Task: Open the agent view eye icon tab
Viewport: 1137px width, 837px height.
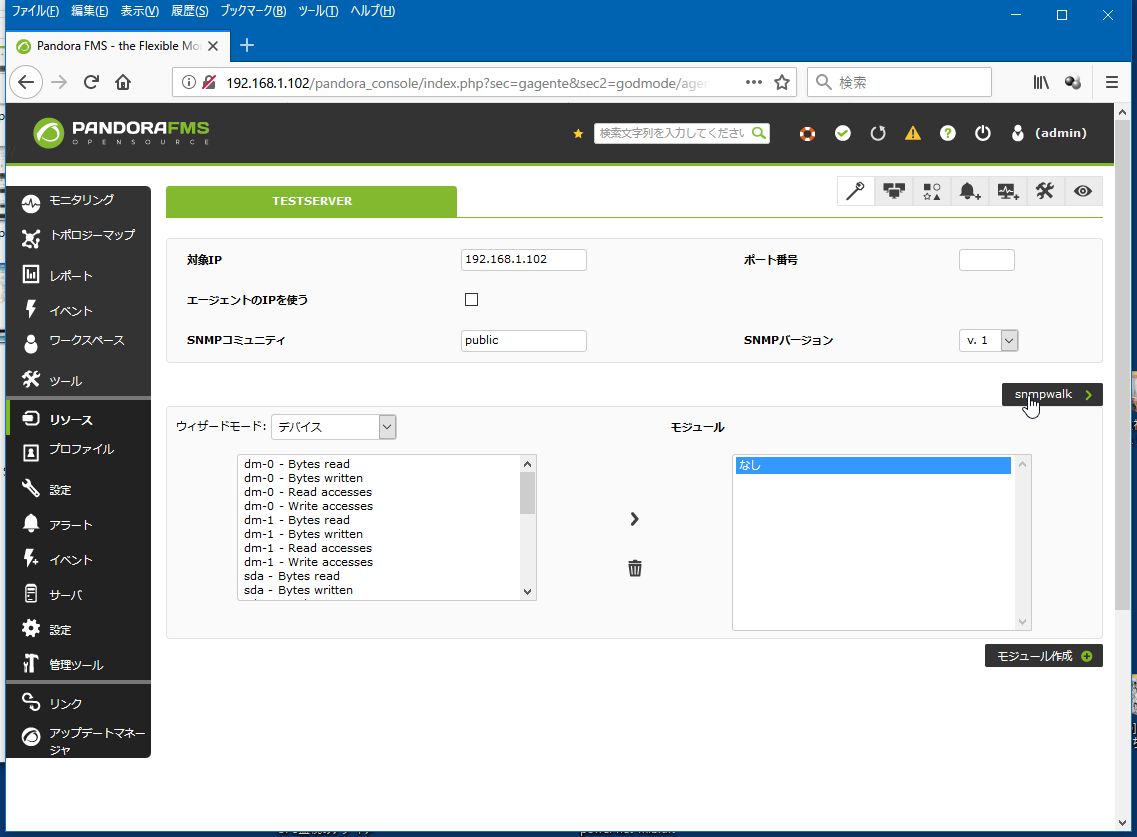Action: (1083, 191)
